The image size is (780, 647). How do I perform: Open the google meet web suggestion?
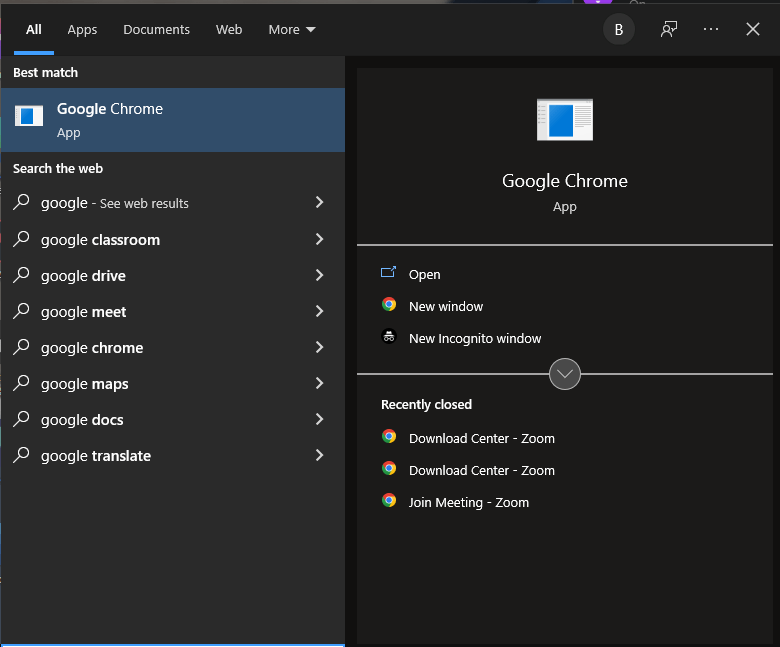pos(84,312)
